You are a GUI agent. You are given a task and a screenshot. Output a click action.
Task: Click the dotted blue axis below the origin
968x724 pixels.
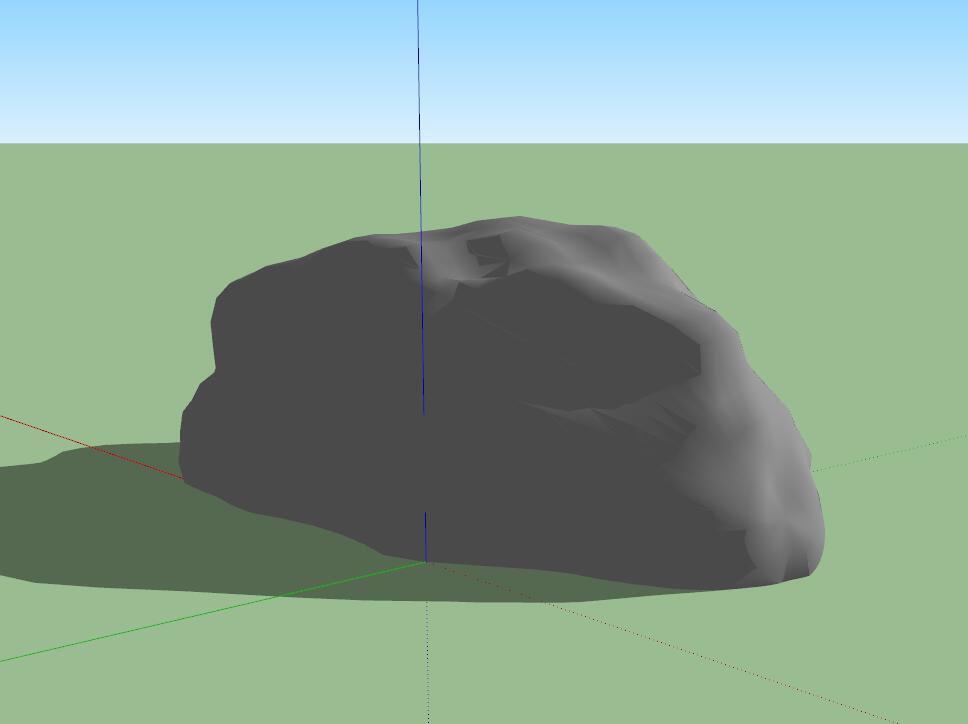(x=428, y=650)
